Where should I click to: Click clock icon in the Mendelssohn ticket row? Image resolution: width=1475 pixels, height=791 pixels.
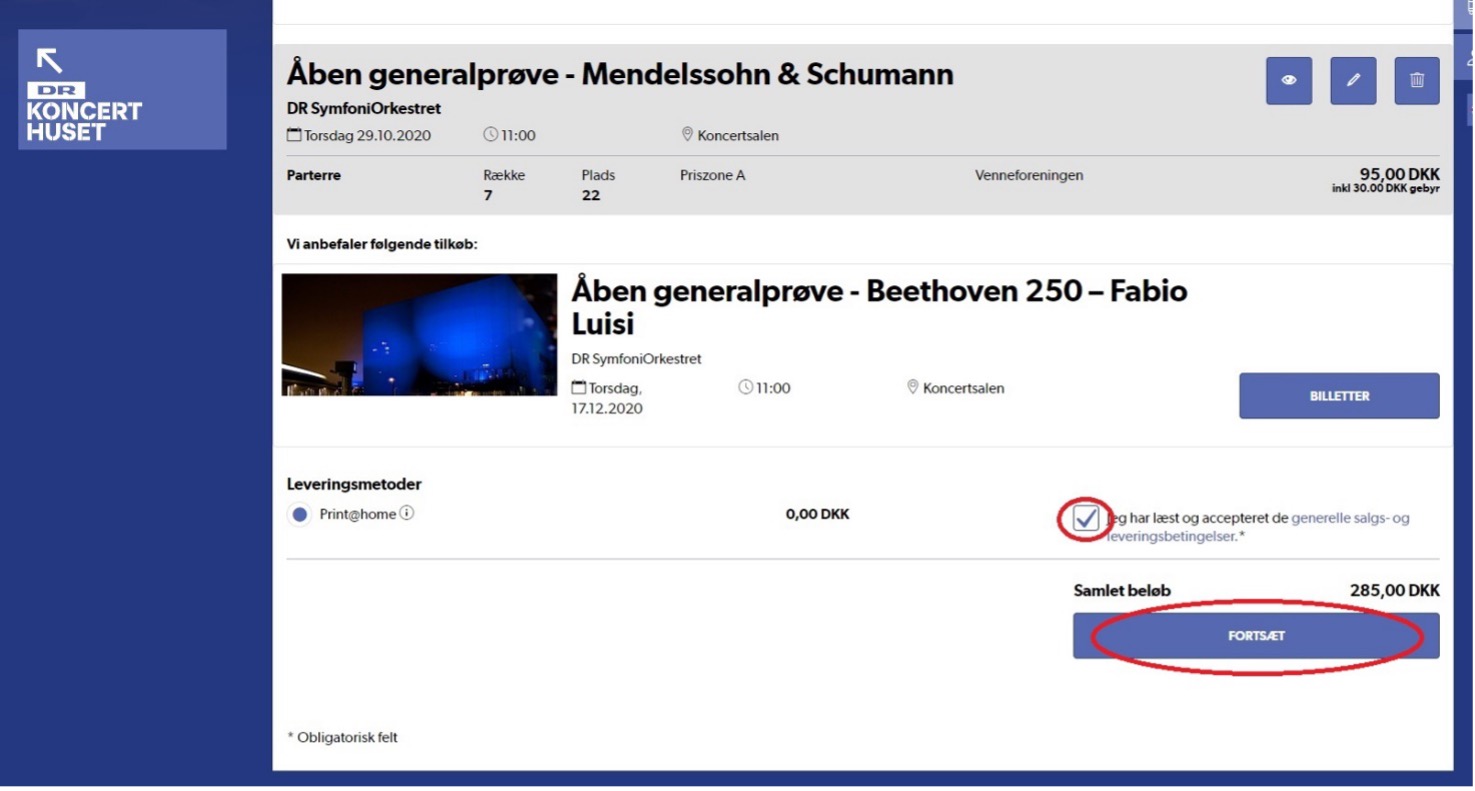click(490, 136)
